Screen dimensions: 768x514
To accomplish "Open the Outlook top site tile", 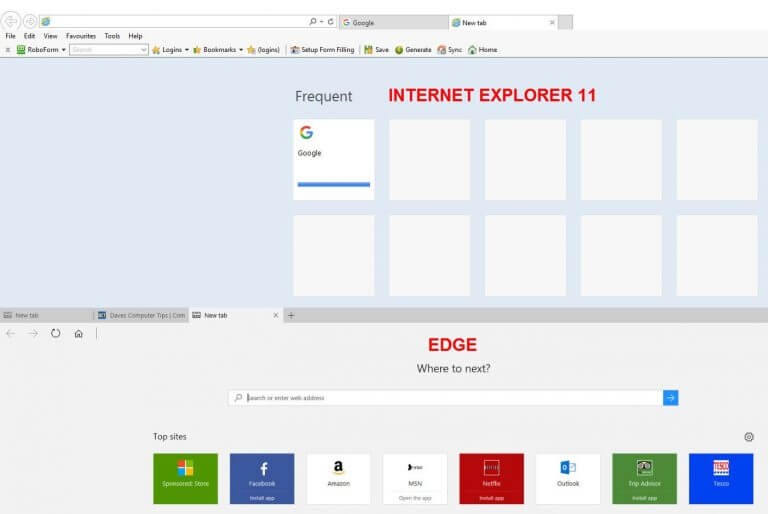I will [568, 479].
